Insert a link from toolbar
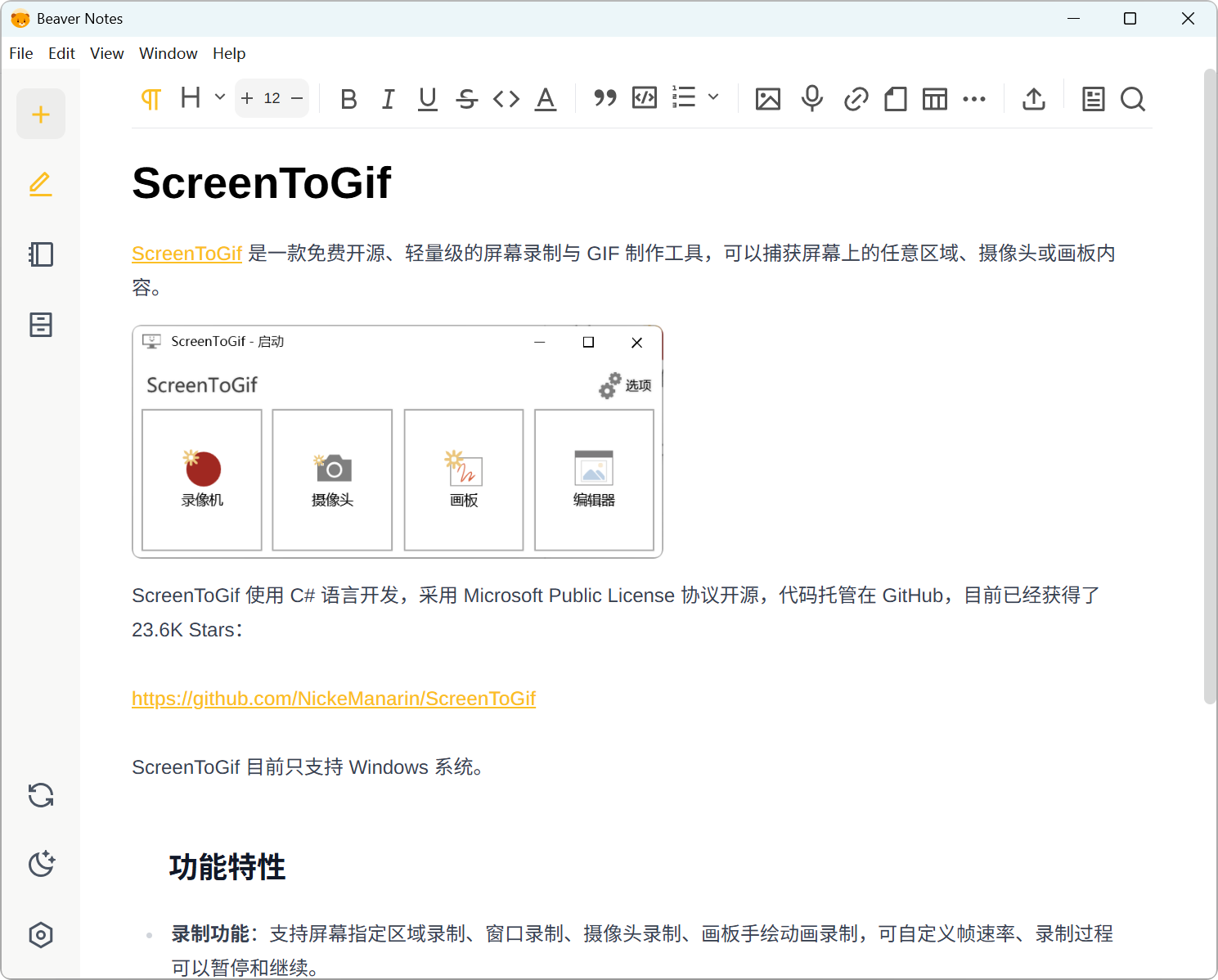 click(x=856, y=99)
